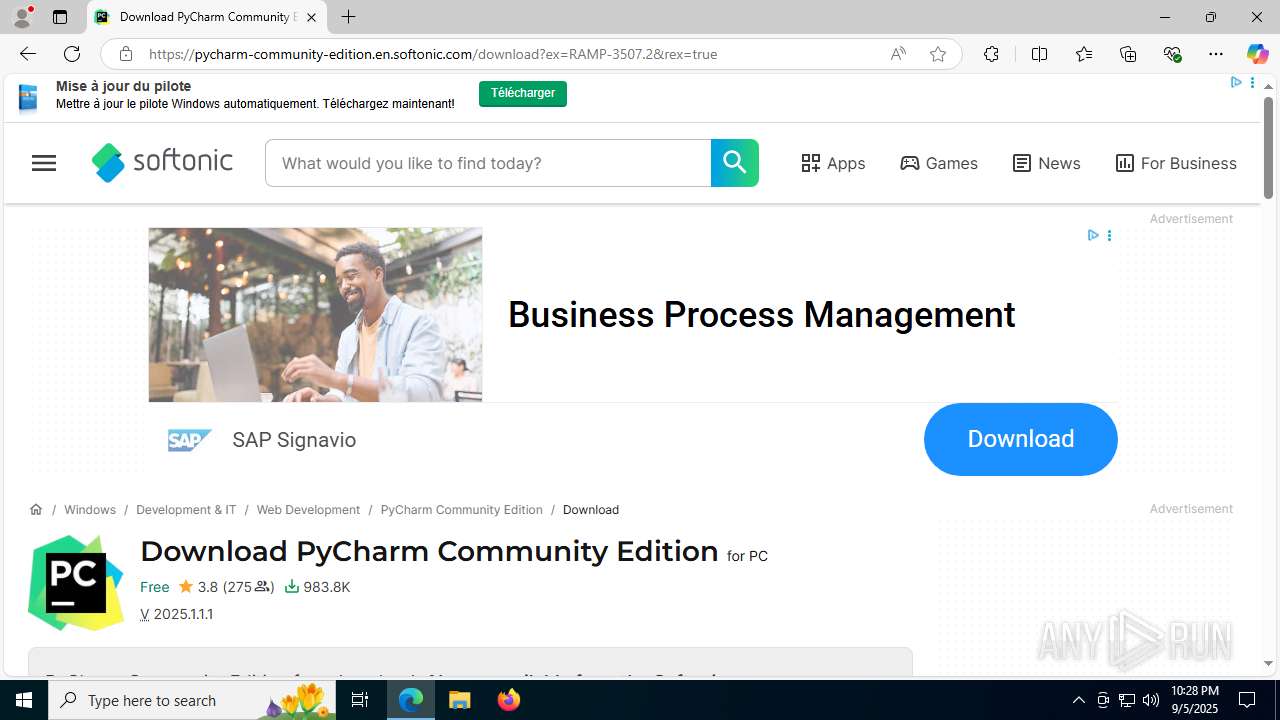
Task: Select the Download PyCharm Community tab
Action: point(207,17)
